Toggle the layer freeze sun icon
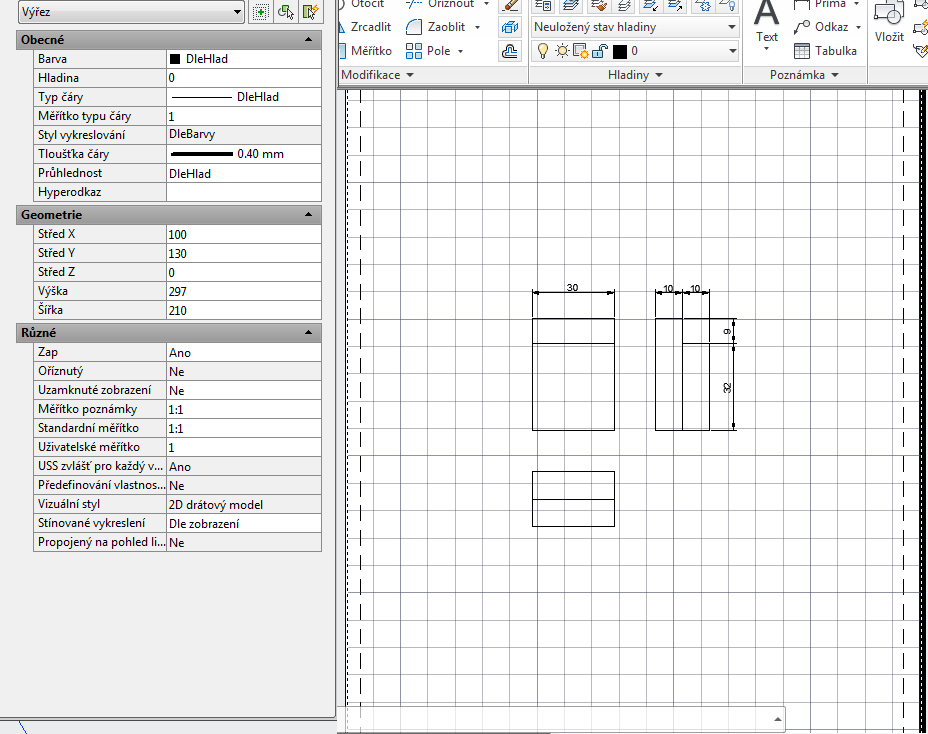Screen dimensions: 928x734 click(x=561, y=51)
